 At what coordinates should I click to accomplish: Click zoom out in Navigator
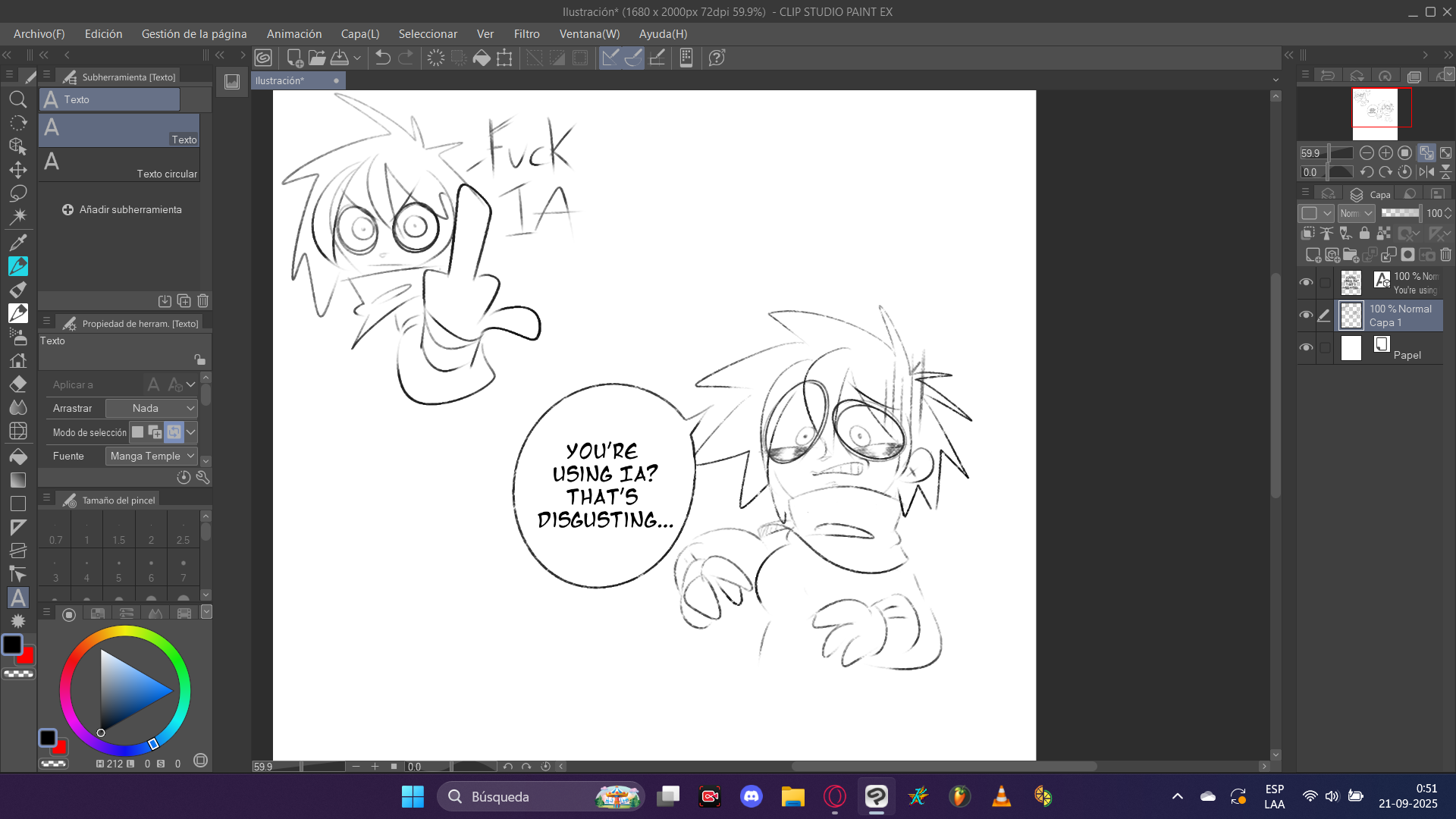(1367, 153)
